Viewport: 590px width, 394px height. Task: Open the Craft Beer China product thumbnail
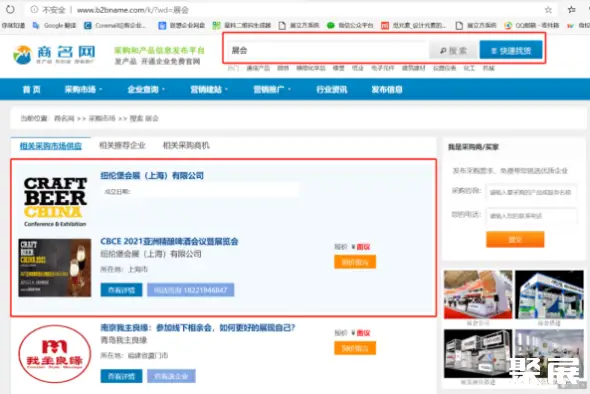(55, 268)
